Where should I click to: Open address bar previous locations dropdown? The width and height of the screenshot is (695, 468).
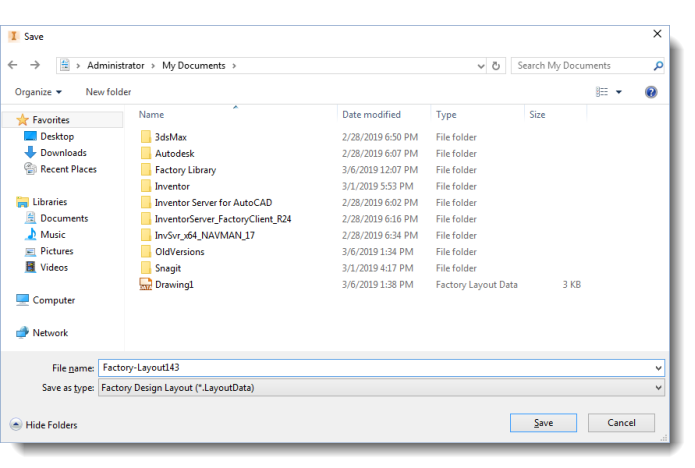click(481, 66)
